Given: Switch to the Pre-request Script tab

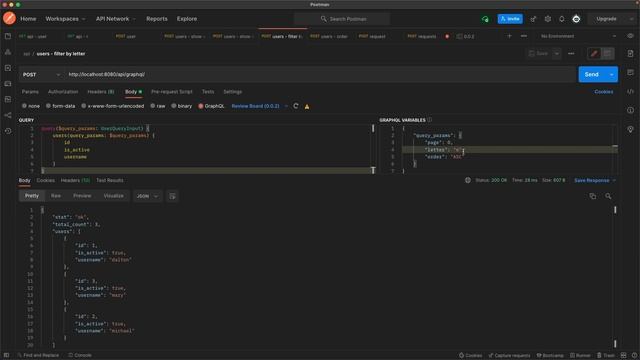Looking at the screenshot, I should pyautogui.click(x=171, y=92).
